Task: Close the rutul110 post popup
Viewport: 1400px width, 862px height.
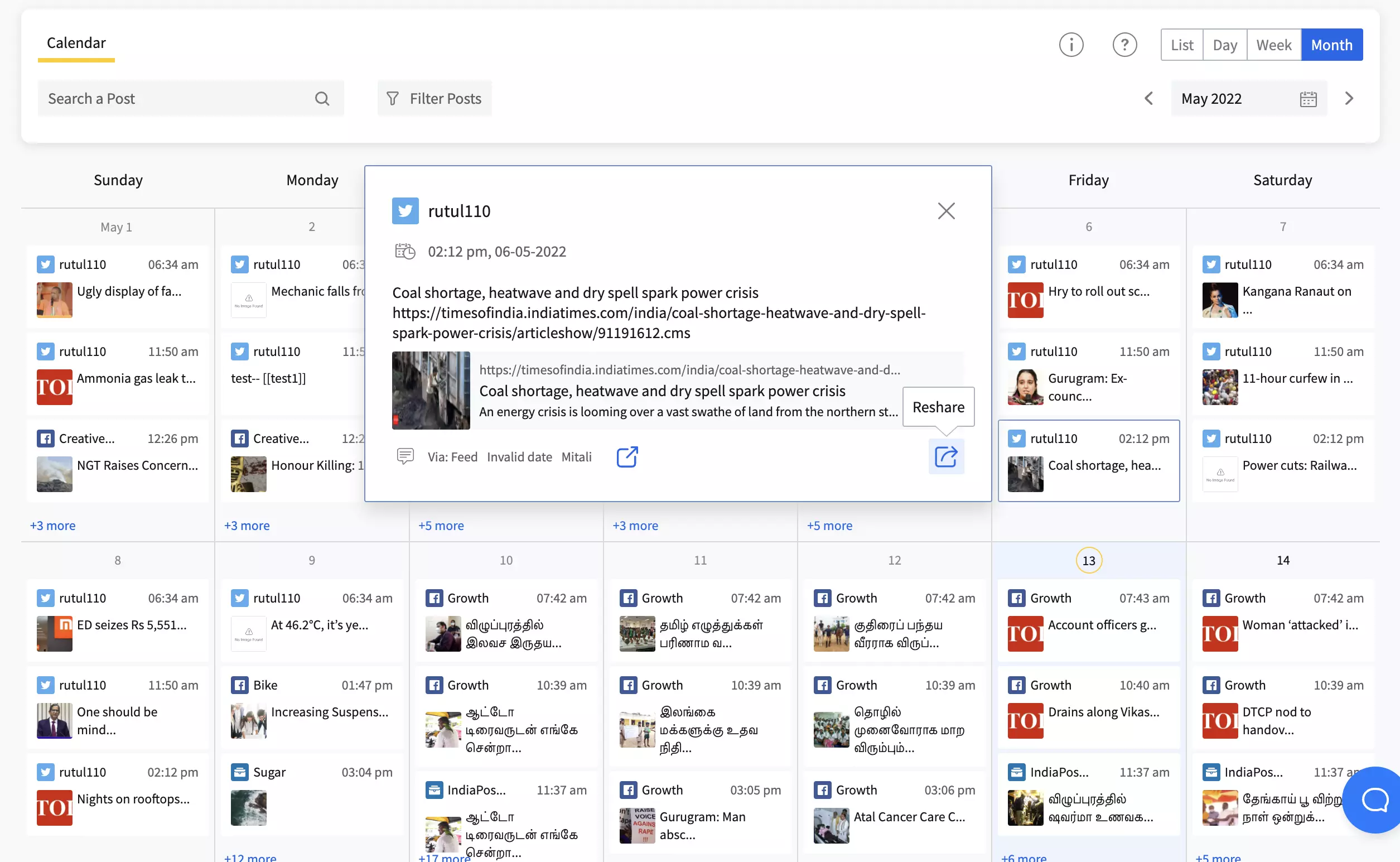Action: coord(946,211)
